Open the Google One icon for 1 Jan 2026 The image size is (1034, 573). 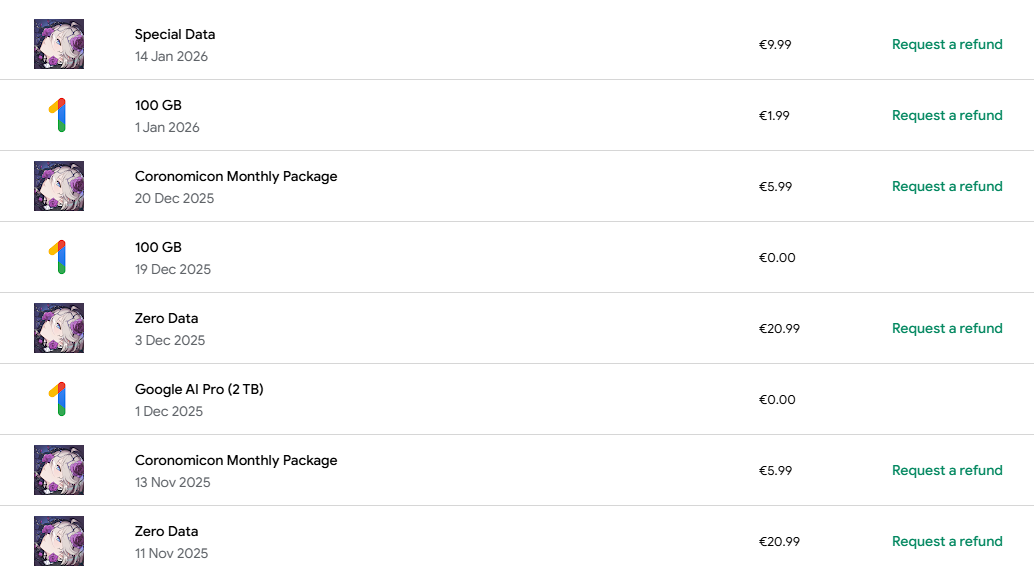pos(59,115)
